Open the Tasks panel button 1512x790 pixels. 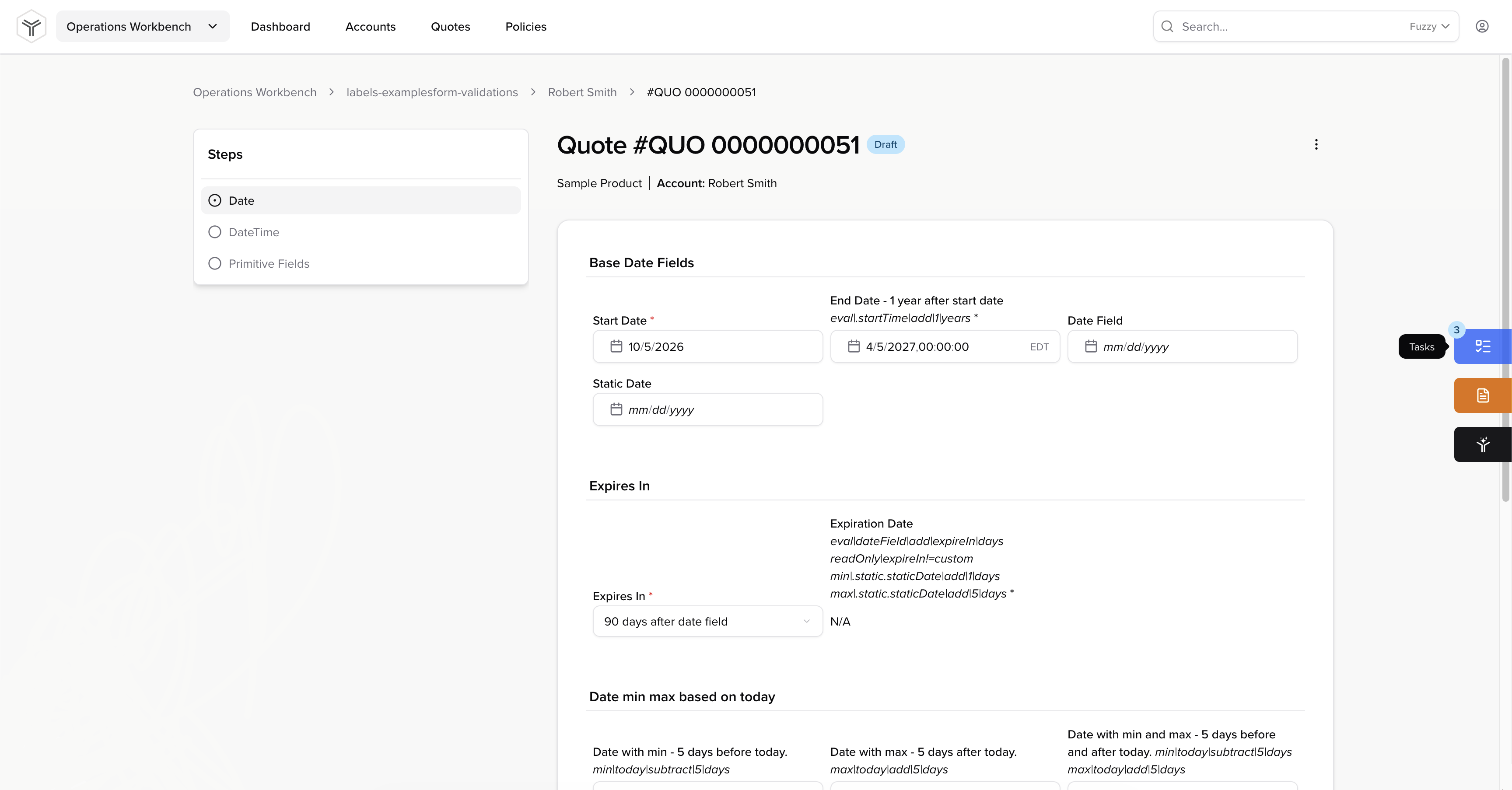coord(1482,346)
